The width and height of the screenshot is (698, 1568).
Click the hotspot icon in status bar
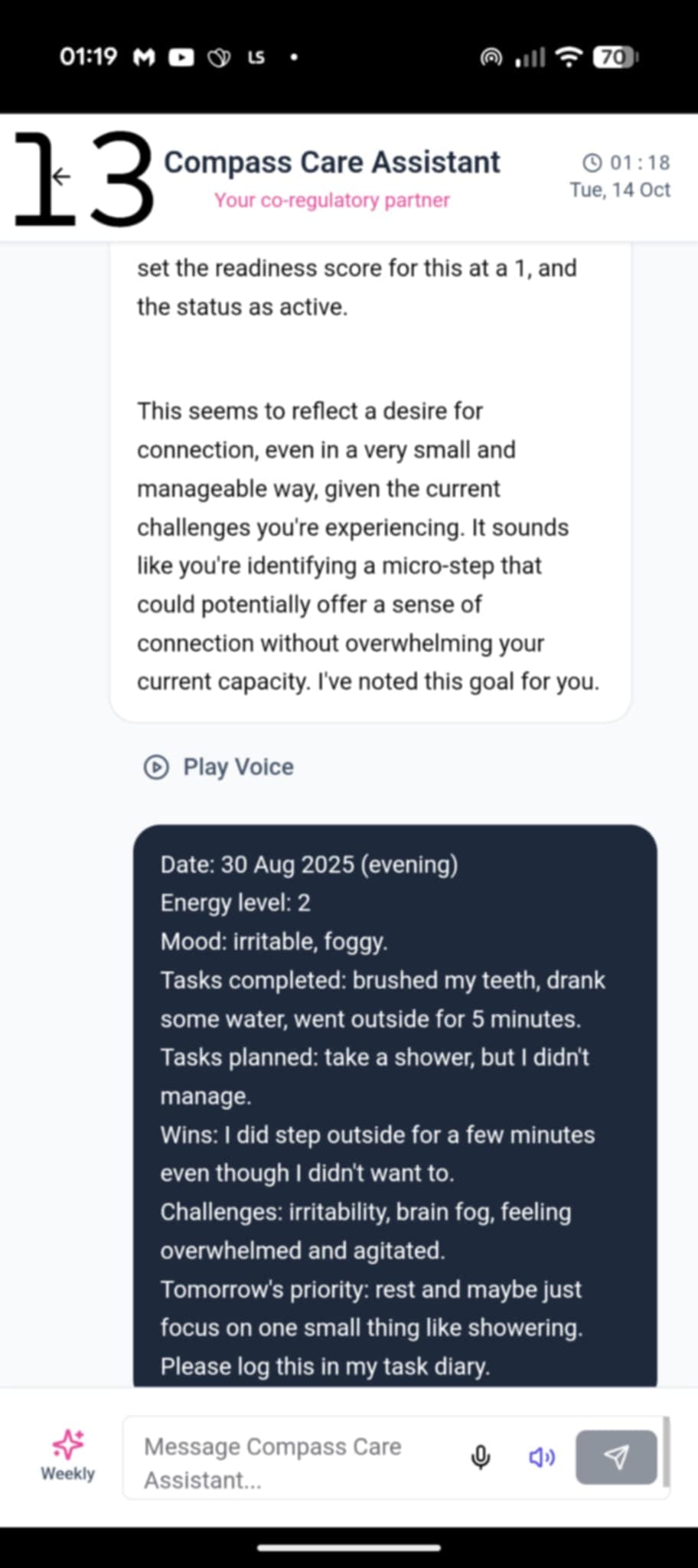[491, 57]
